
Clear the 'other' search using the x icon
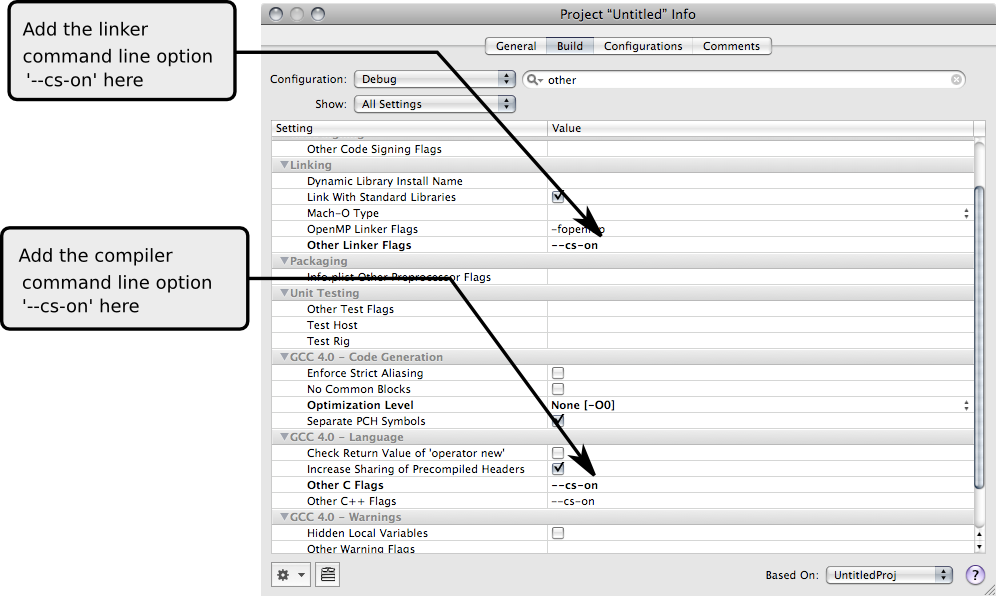(x=957, y=79)
